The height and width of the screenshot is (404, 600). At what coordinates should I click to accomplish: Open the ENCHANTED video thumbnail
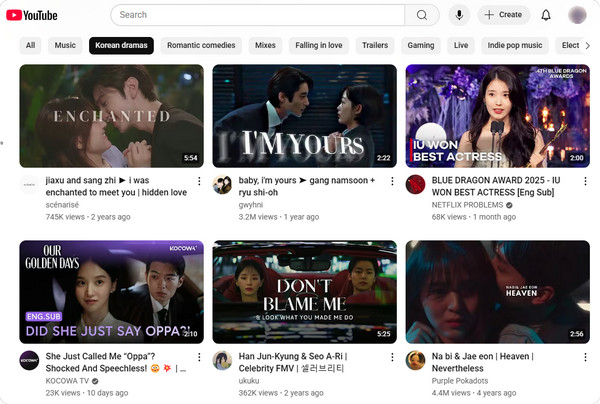[x=111, y=116]
